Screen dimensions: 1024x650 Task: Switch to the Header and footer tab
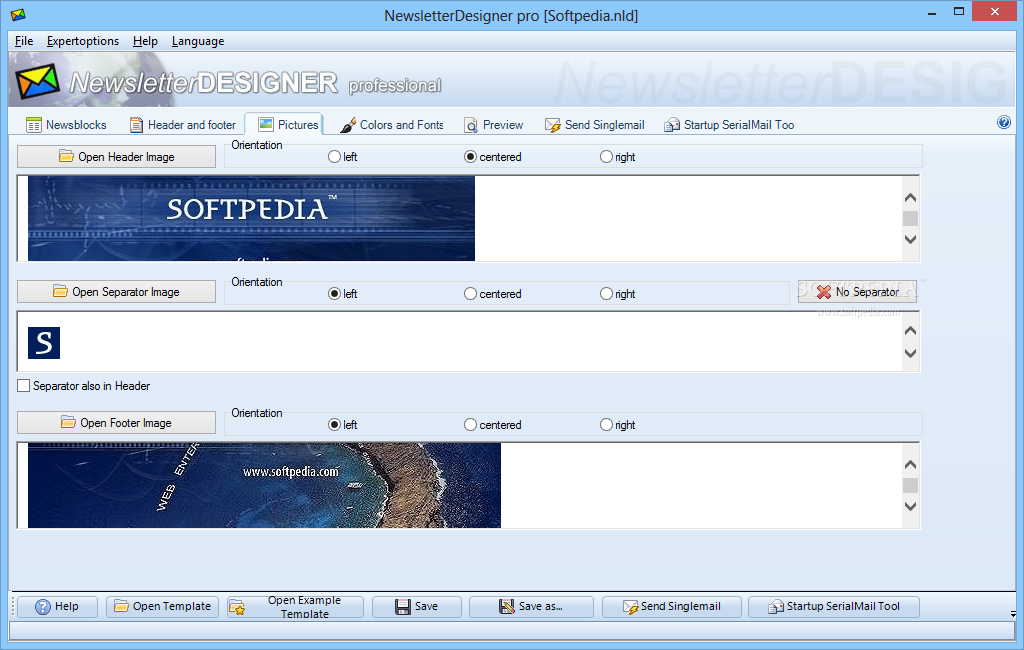(183, 125)
